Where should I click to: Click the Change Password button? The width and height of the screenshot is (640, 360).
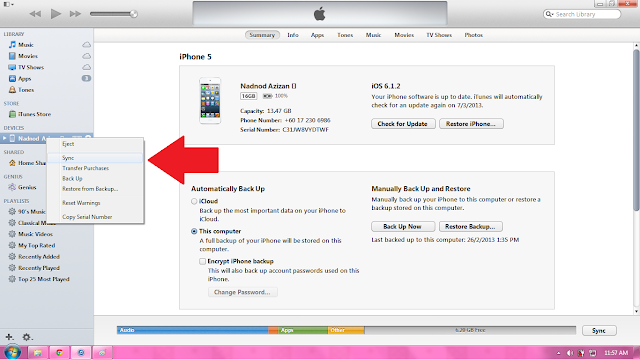click(x=242, y=292)
